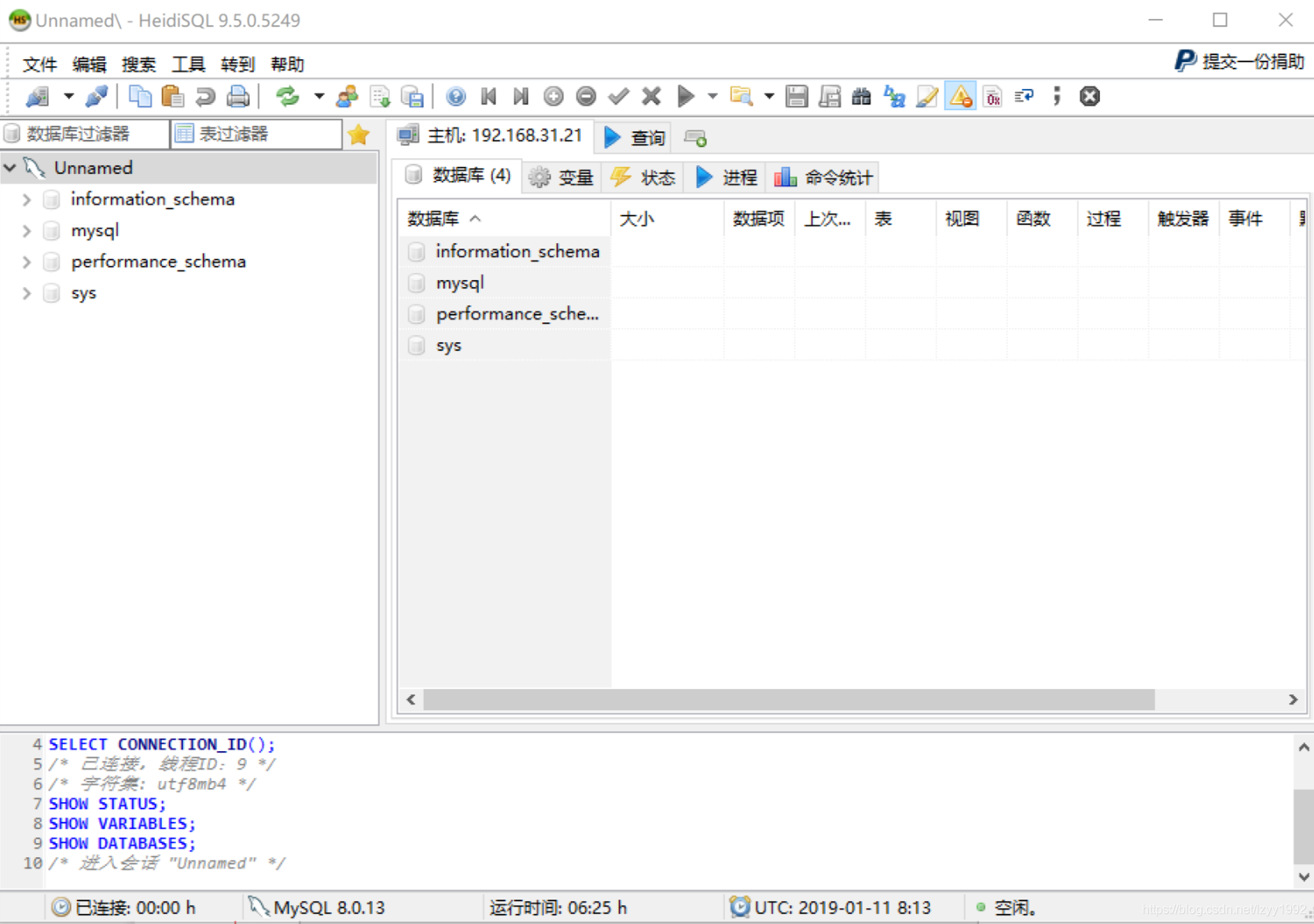Image resolution: width=1314 pixels, height=924 pixels.
Task: Switch to the 变量 tab
Action: (x=562, y=178)
